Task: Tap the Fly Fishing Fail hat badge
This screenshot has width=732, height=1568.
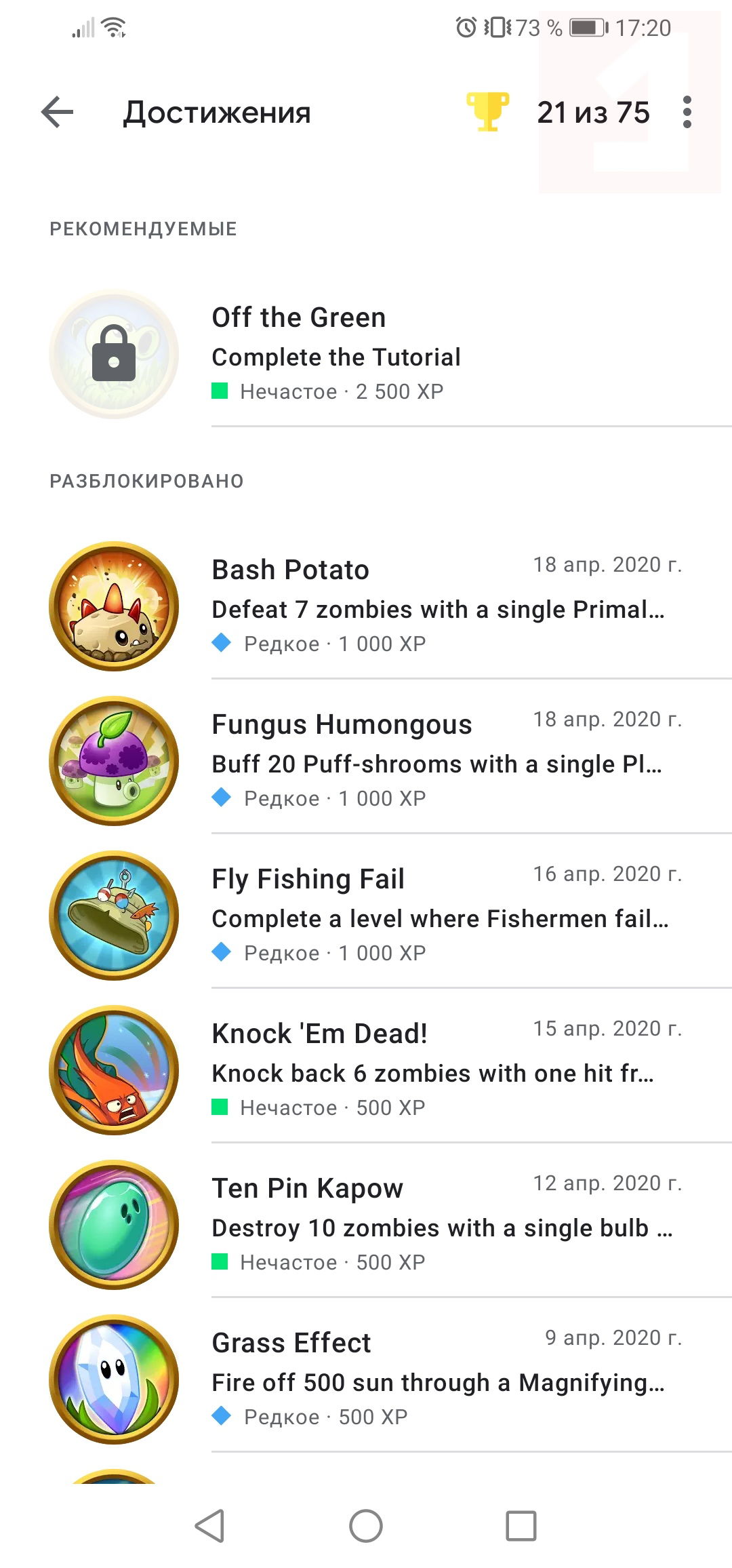Action: point(114,916)
